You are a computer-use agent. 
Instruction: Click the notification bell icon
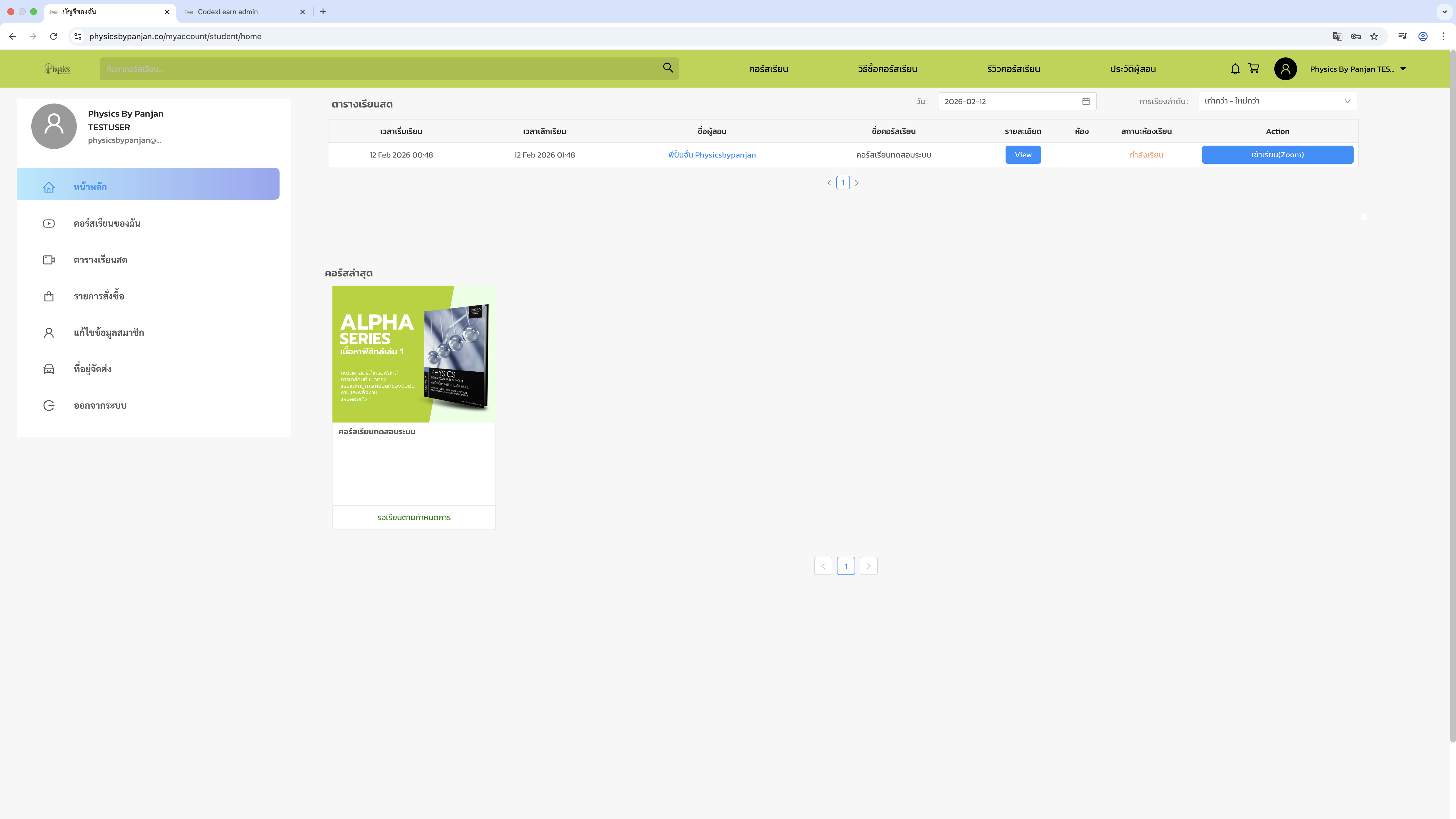point(1235,69)
